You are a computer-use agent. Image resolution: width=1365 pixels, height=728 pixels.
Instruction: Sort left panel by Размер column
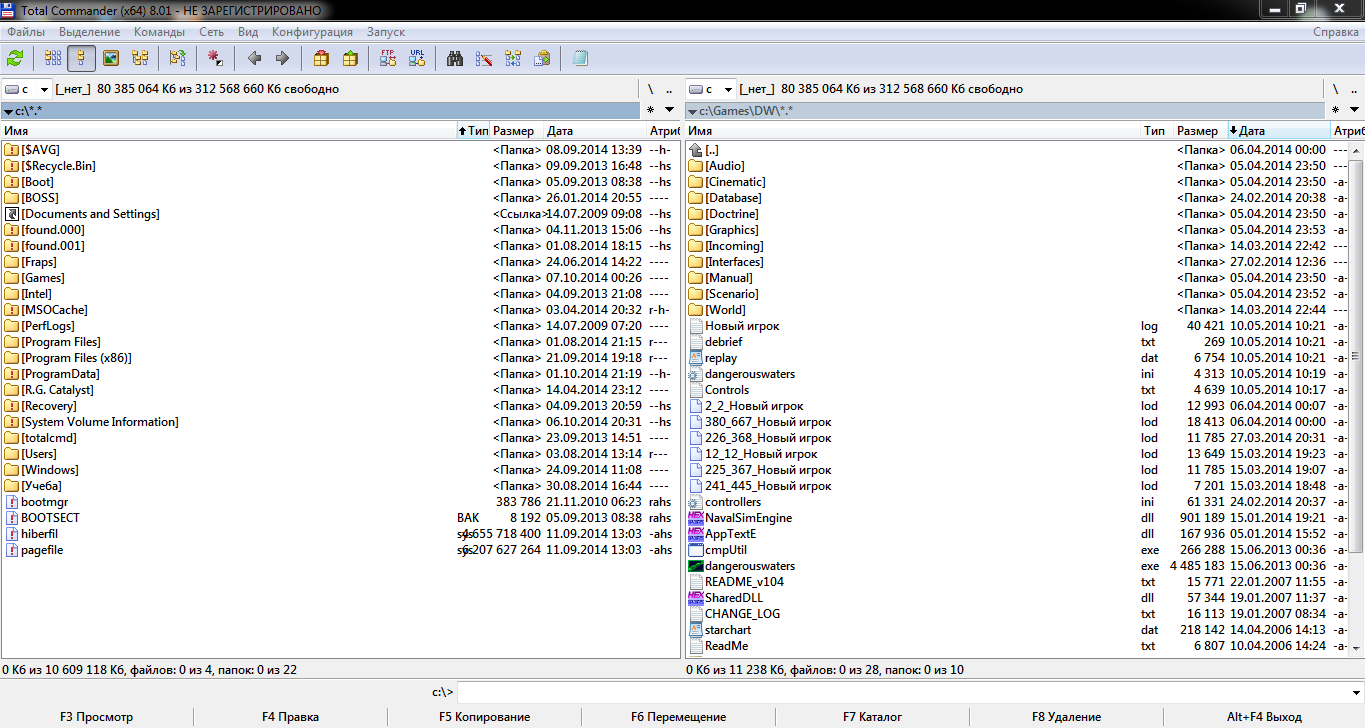516,131
